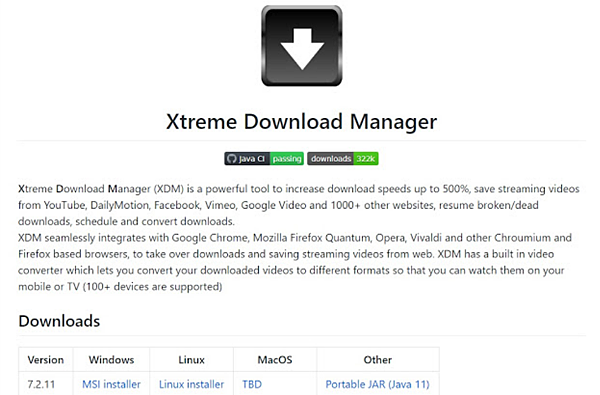Image resolution: width=600 pixels, height=395 pixels.
Task: Click the Xtreme Download Manager heading
Action: [x=302, y=122]
